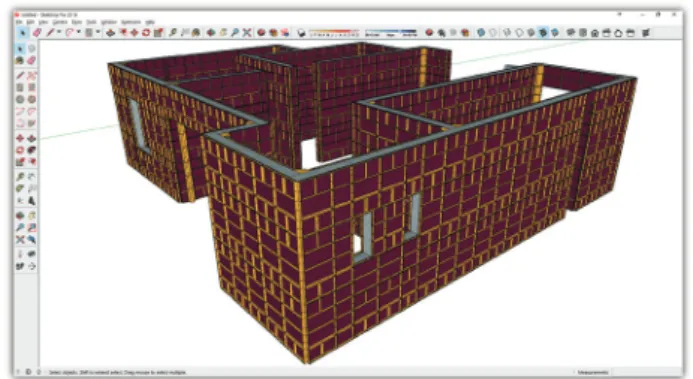This screenshot has height=379, width=693.
Task: Adjust the shadow date slider
Action: 335,32
